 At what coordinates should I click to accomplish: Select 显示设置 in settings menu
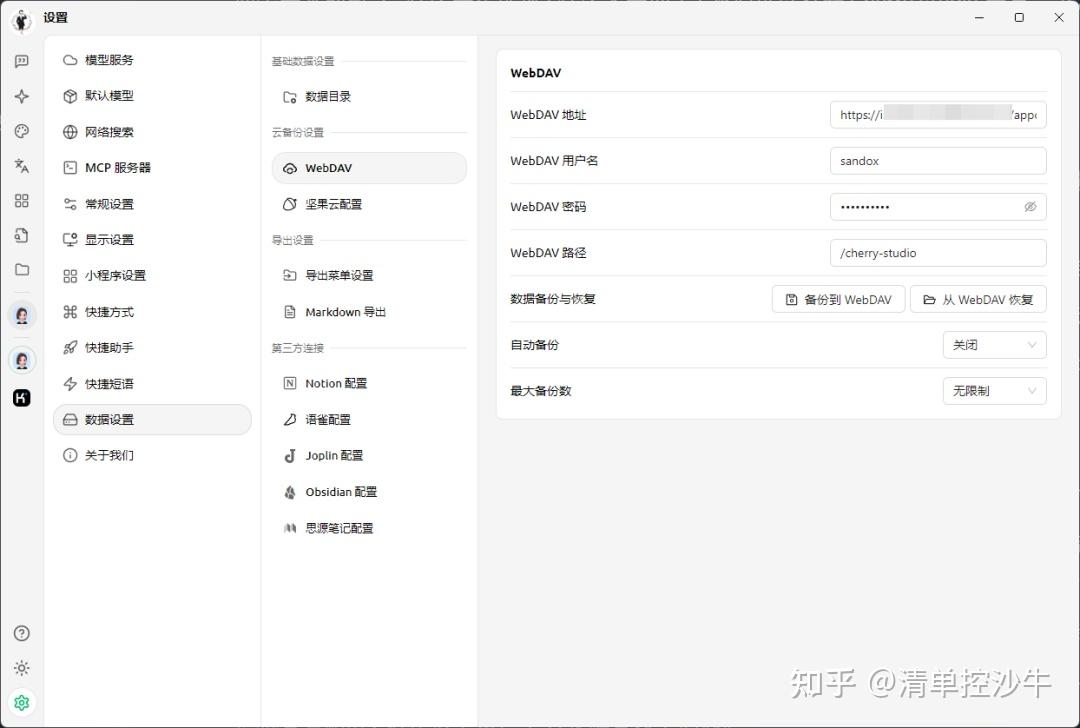tap(152, 240)
